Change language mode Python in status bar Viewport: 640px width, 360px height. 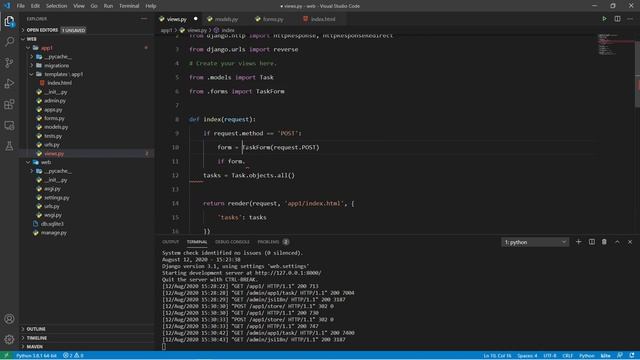pos(587,356)
